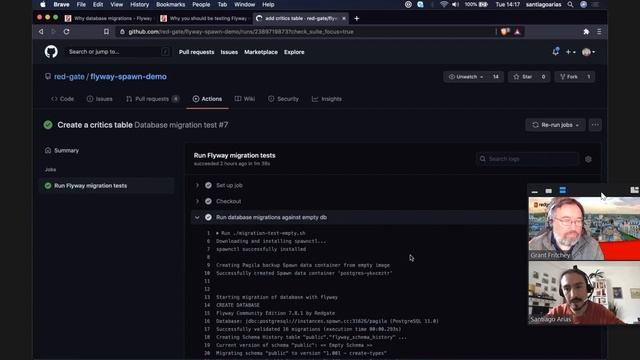The width and height of the screenshot is (640, 360).
Task: Open flyway-spawn-demo repository link
Action: 128,77
